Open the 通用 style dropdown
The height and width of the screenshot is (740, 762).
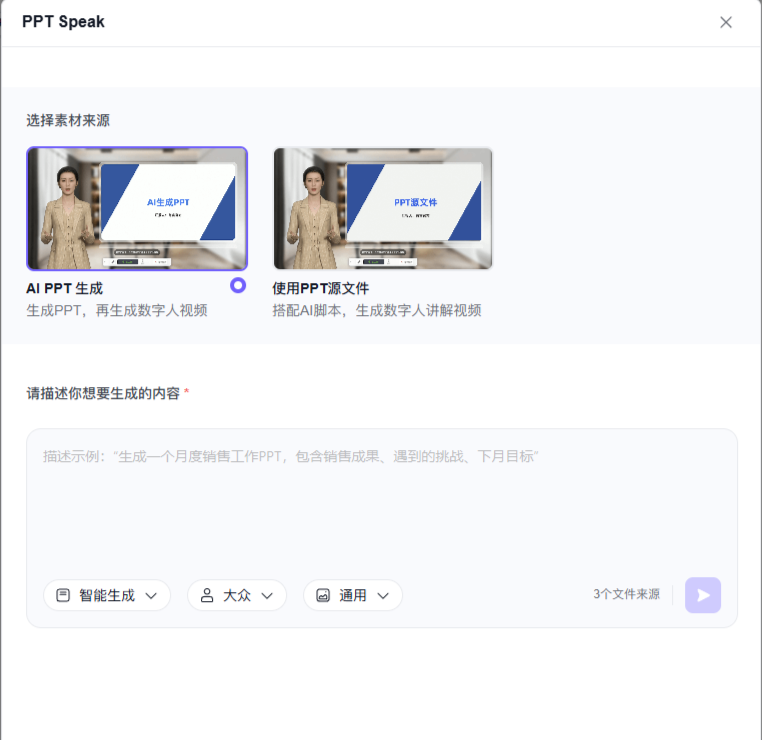tap(353, 595)
